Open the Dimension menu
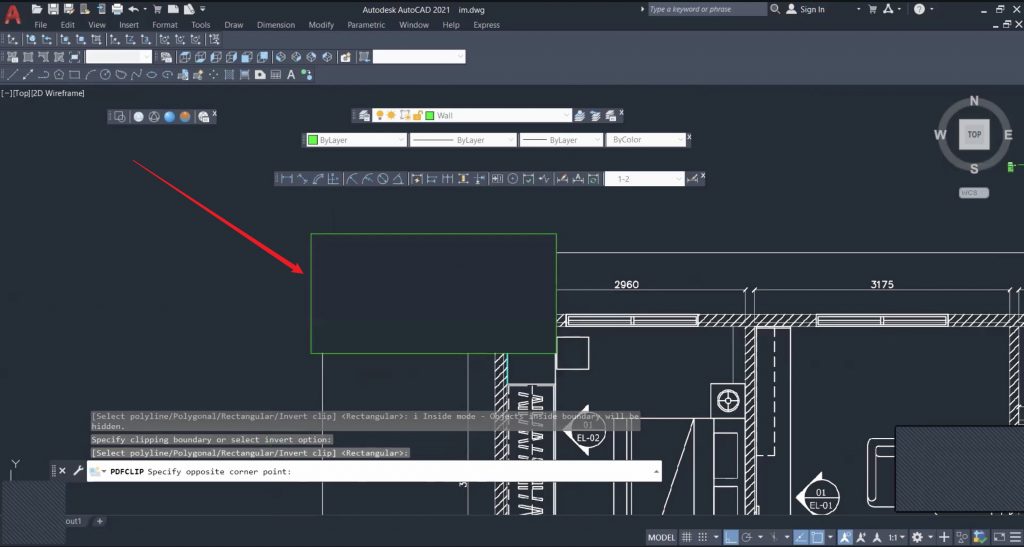The width and height of the screenshot is (1024, 547). [276, 25]
